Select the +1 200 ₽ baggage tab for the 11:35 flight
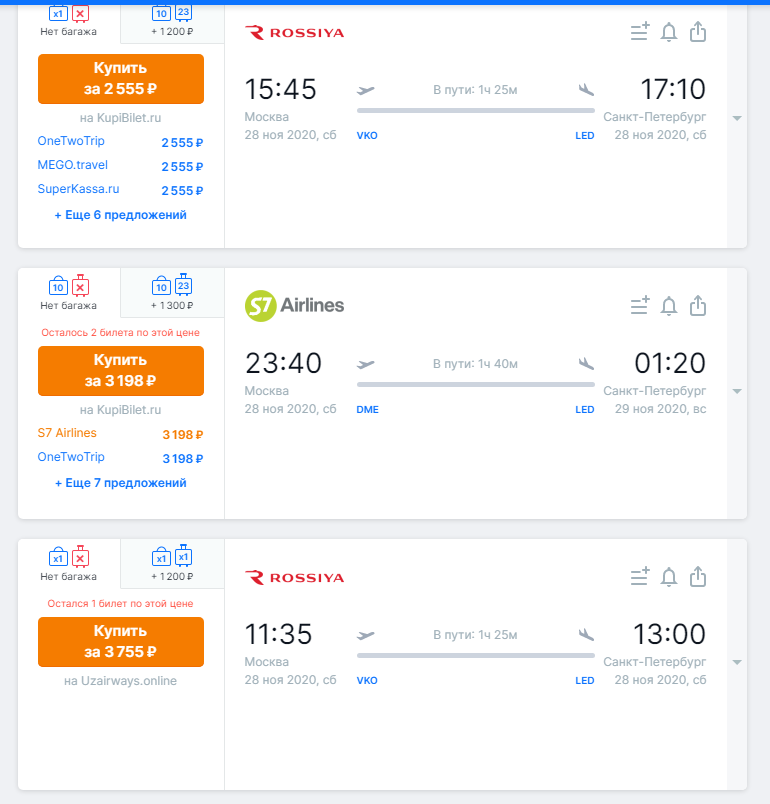This screenshot has width=770, height=804. (172, 564)
